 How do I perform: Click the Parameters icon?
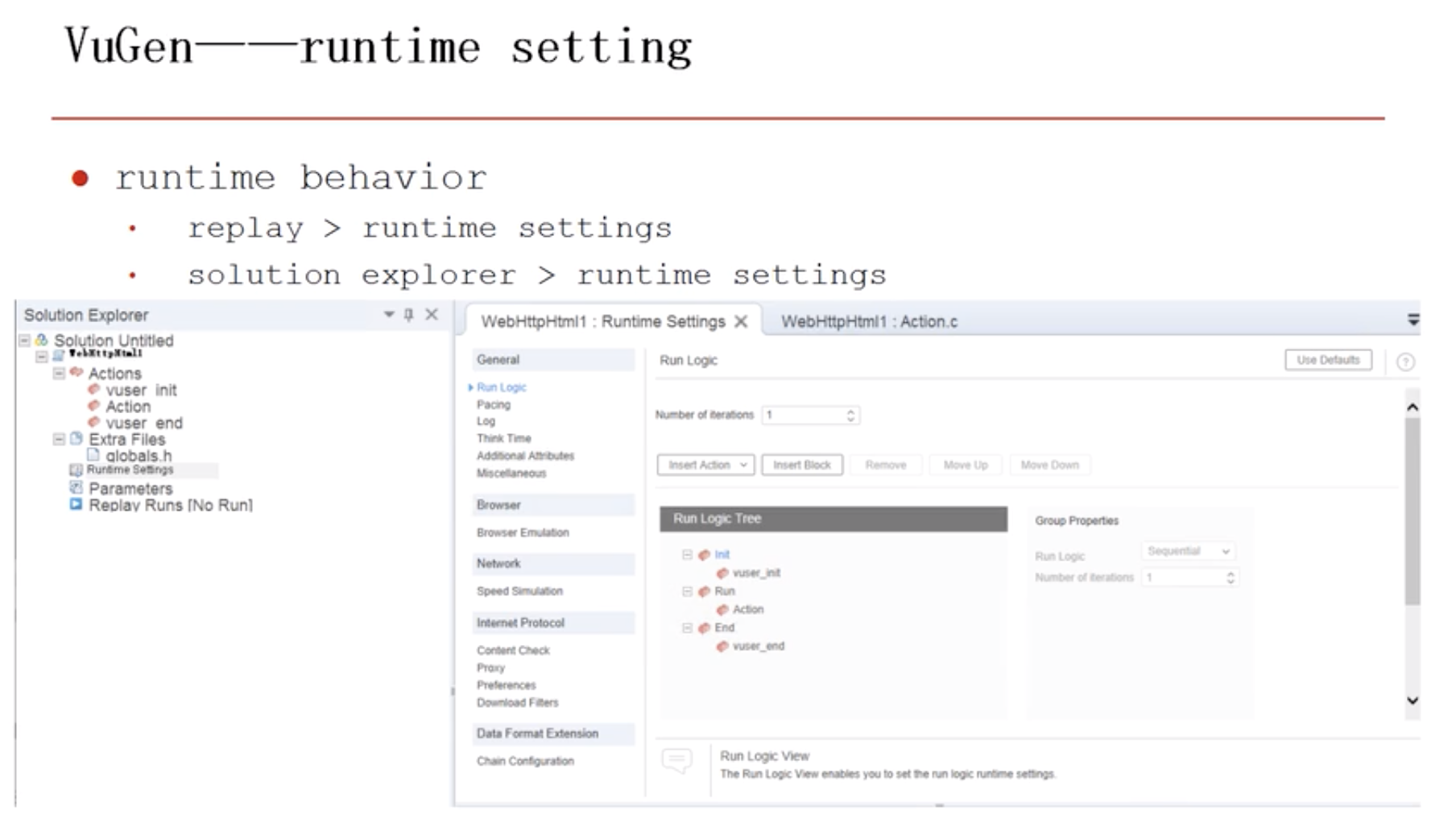[x=76, y=487]
